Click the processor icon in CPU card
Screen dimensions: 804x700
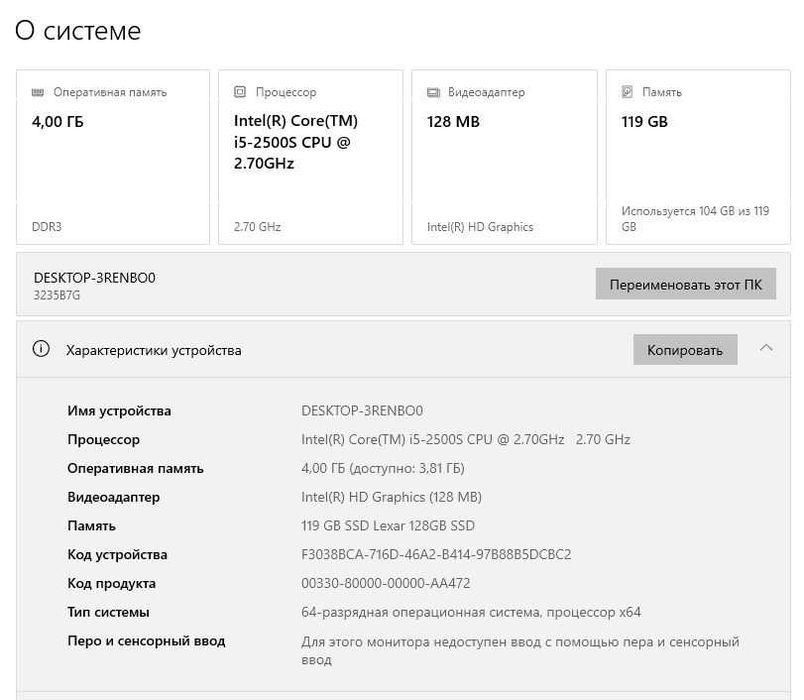[240, 92]
